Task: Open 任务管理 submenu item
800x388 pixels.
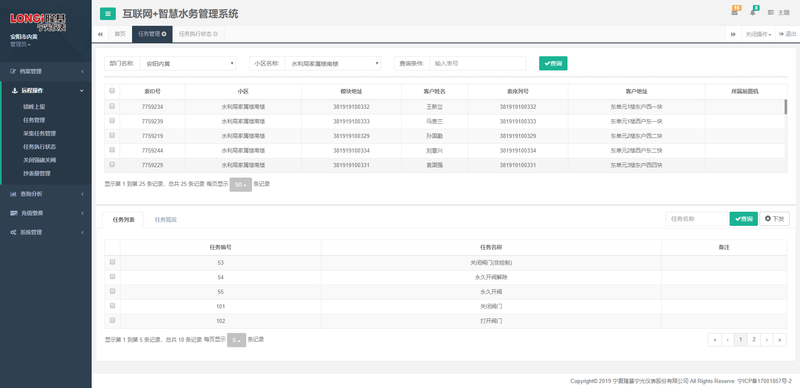Action: coord(34,120)
